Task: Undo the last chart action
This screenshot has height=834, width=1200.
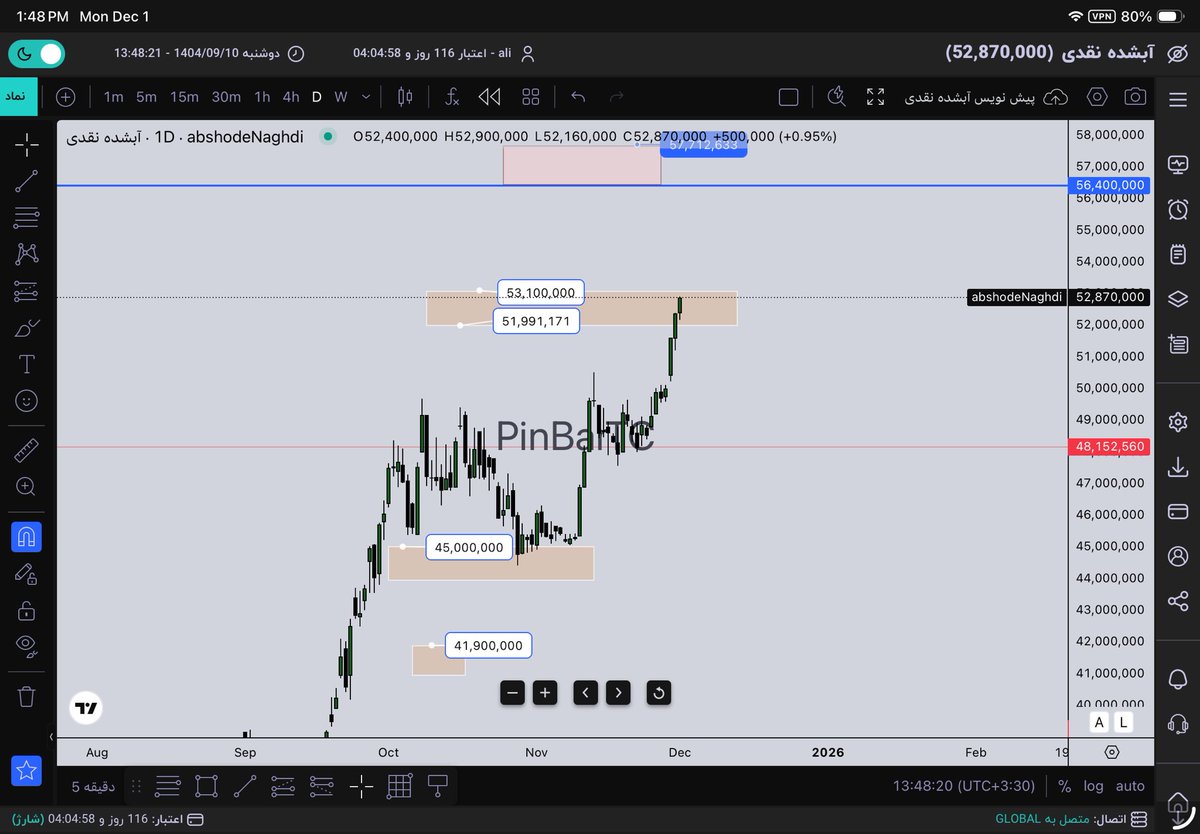Action: pyautogui.click(x=578, y=97)
